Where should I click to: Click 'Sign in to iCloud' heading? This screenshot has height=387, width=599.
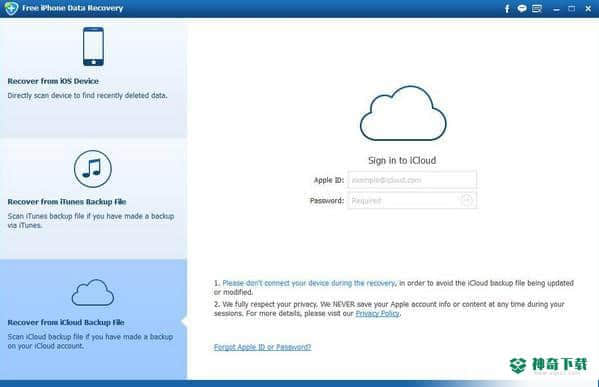pos(402,160)
